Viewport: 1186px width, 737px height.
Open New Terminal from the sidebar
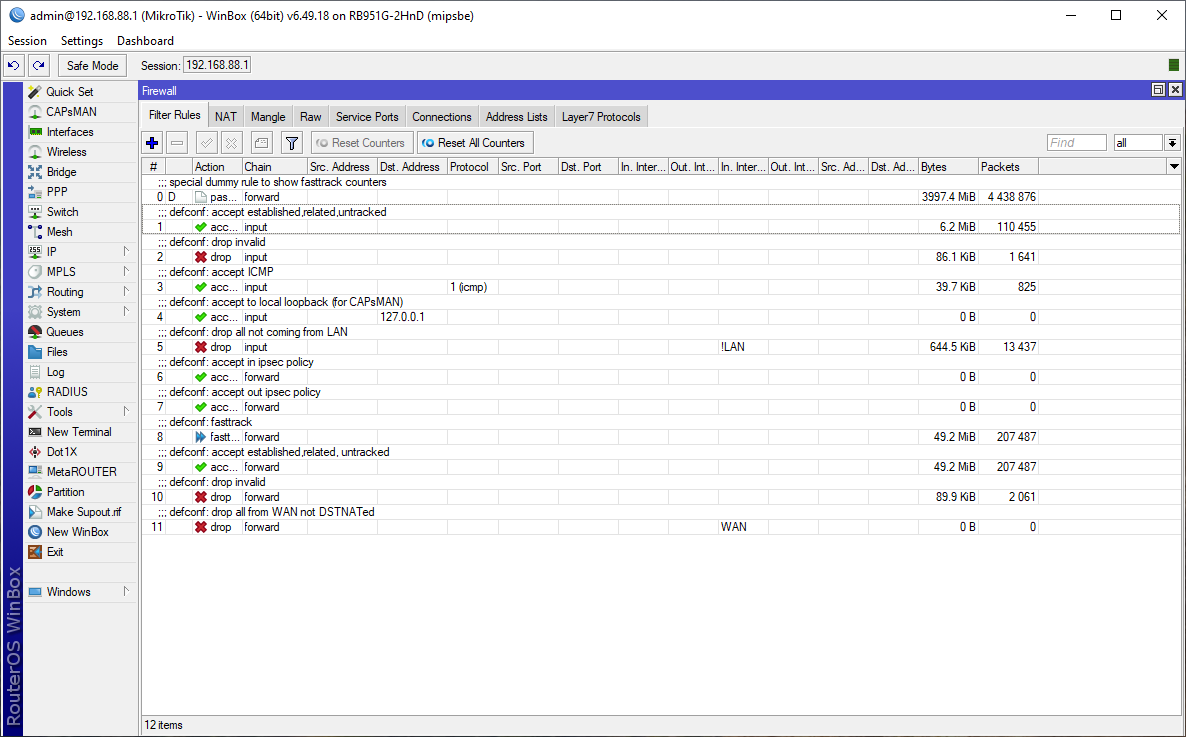coord(79,432)
